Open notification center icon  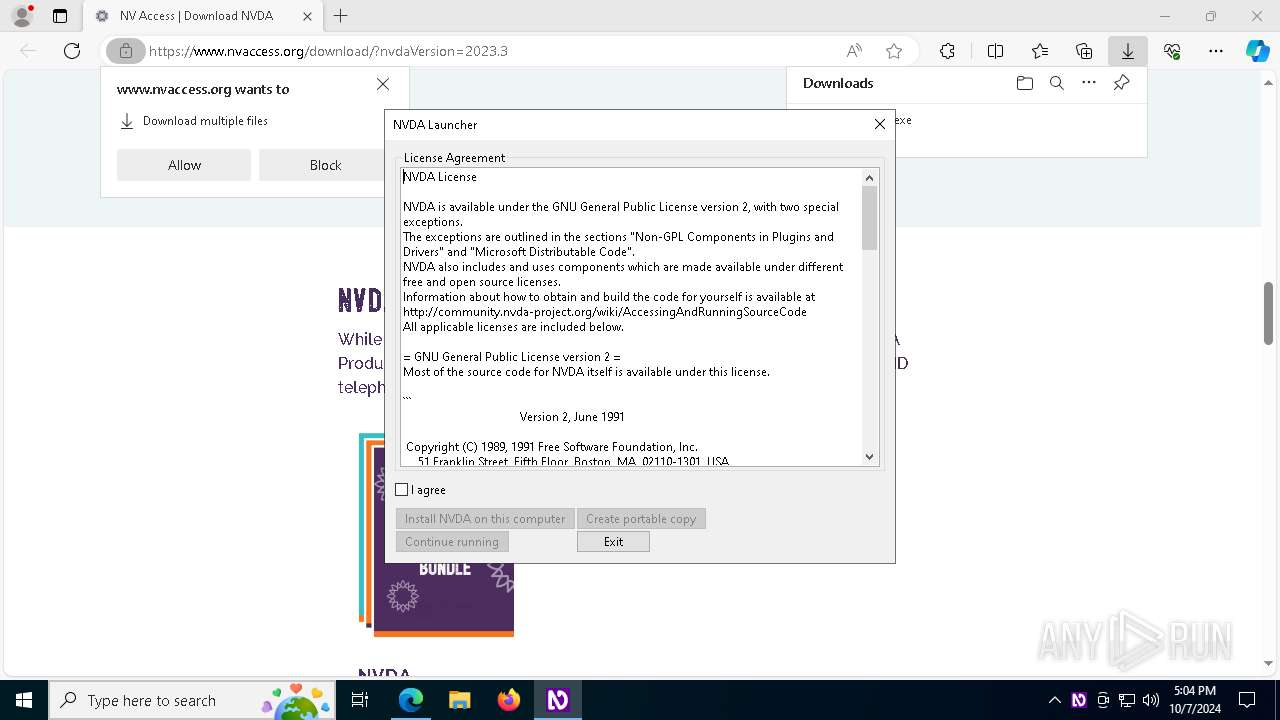click(1247, 700)
